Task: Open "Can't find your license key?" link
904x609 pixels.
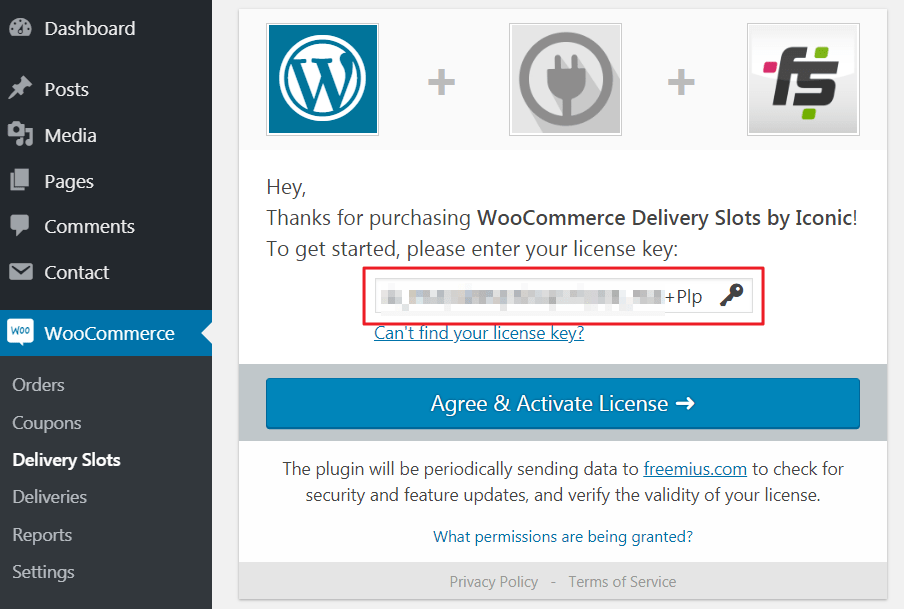Action: click(479, 333)
